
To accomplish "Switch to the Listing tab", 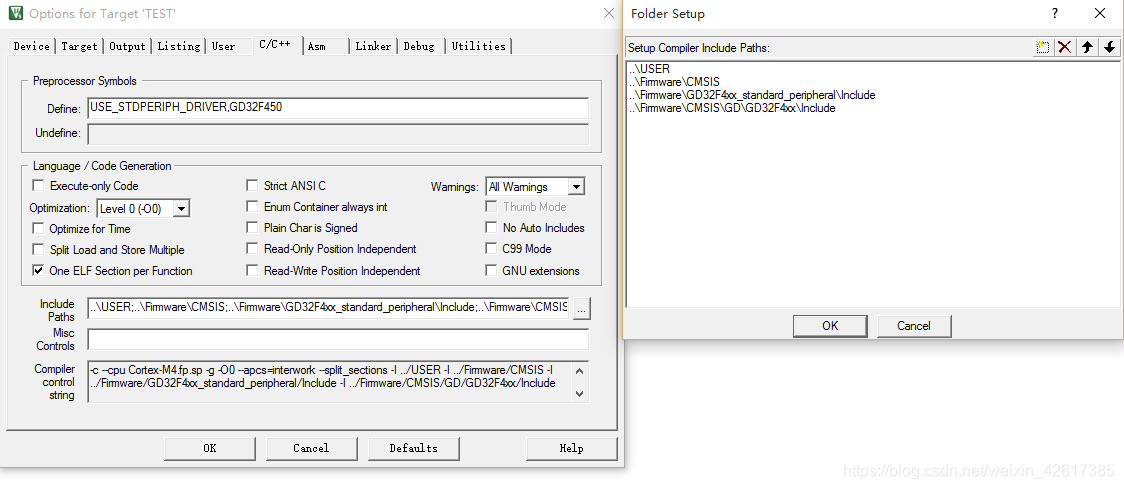I will pyautogui.click(x=178, y=46).
